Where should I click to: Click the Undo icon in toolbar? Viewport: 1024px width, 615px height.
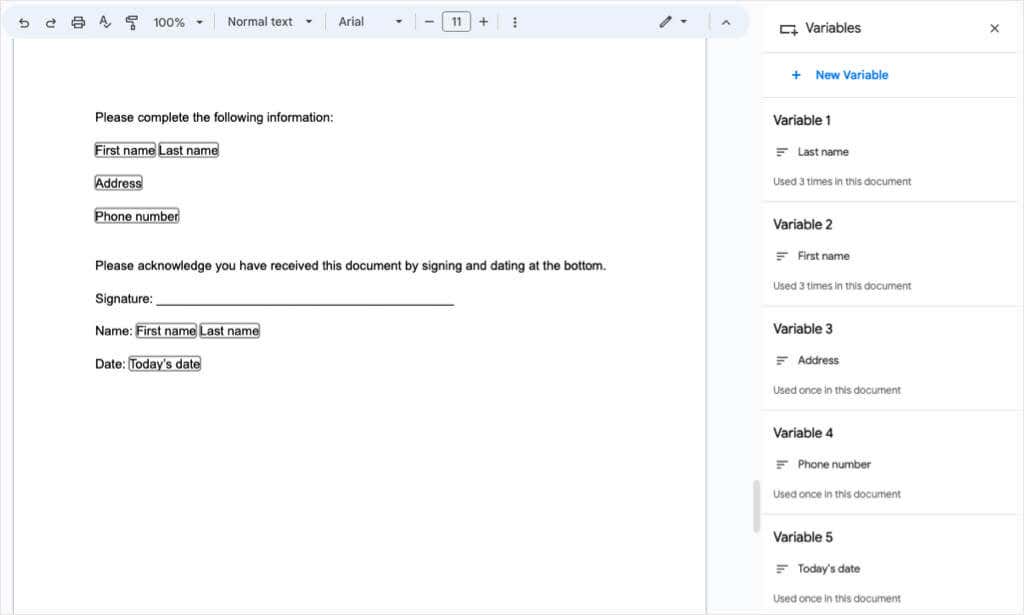[x=24, y=23]
